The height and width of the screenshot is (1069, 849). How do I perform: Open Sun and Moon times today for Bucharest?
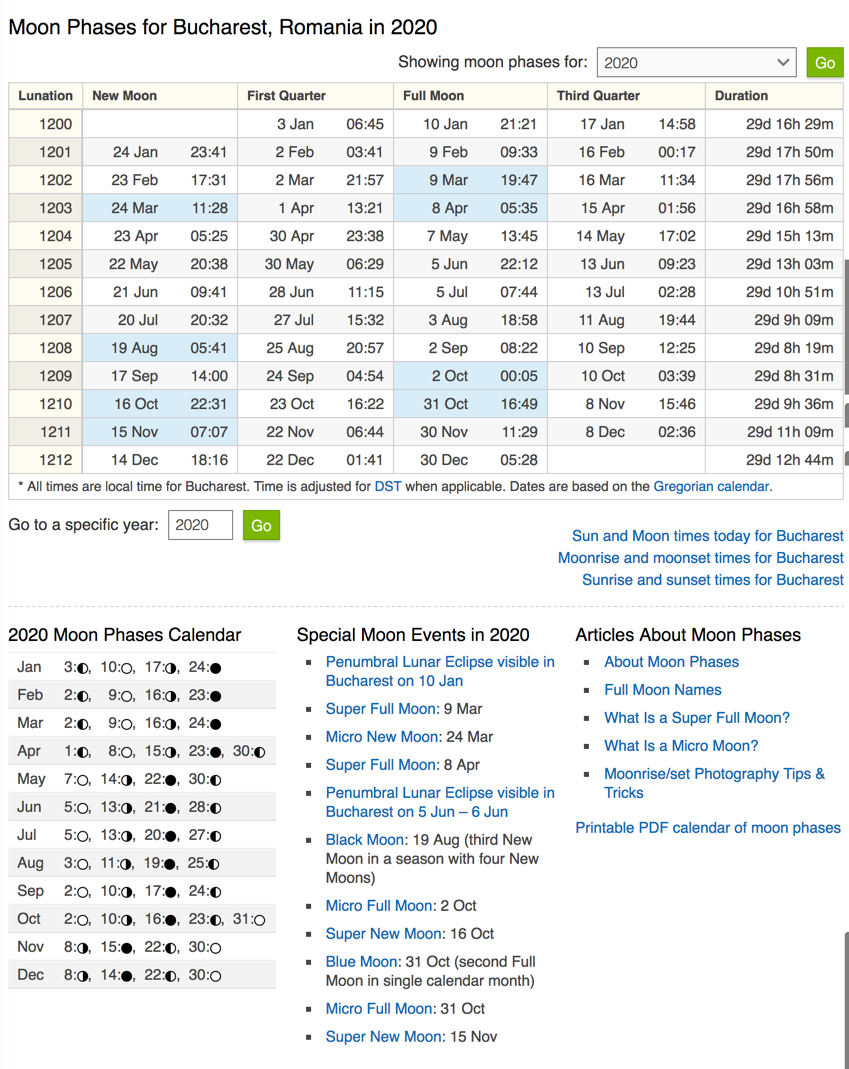pyautogui.click(x=707, y=536)
